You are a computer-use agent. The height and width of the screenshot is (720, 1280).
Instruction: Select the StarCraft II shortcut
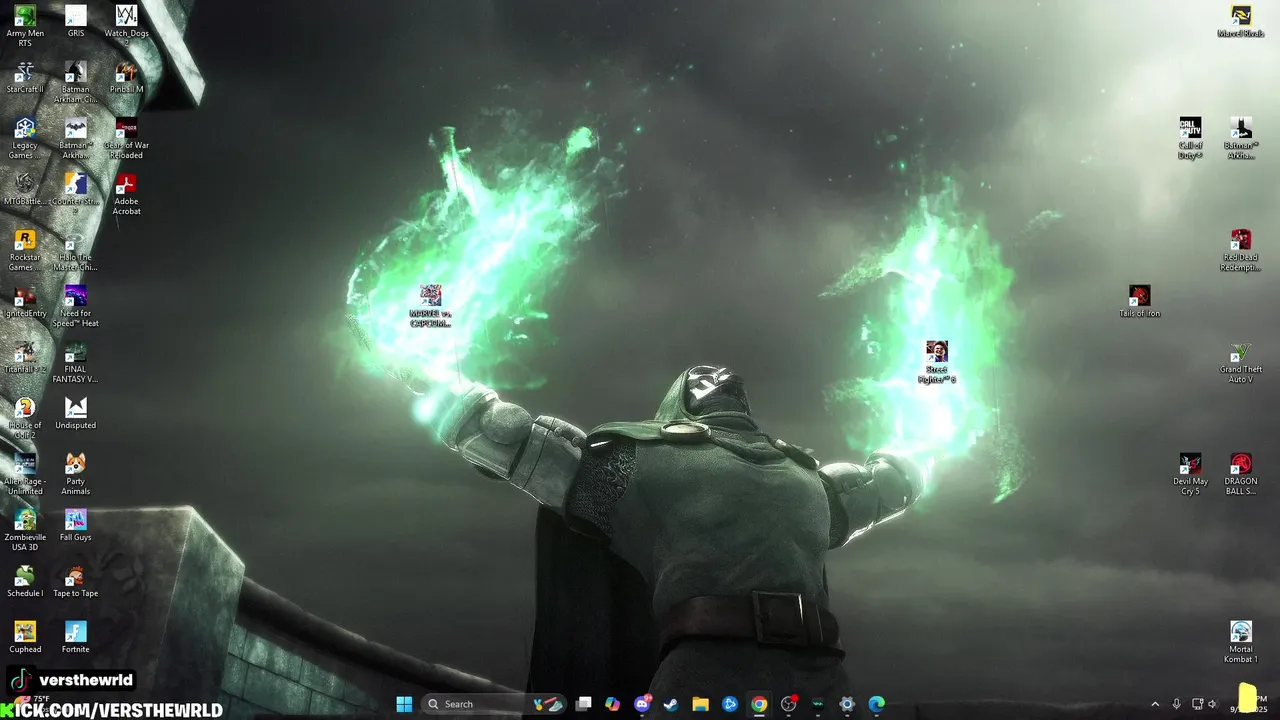click(25, 77)
